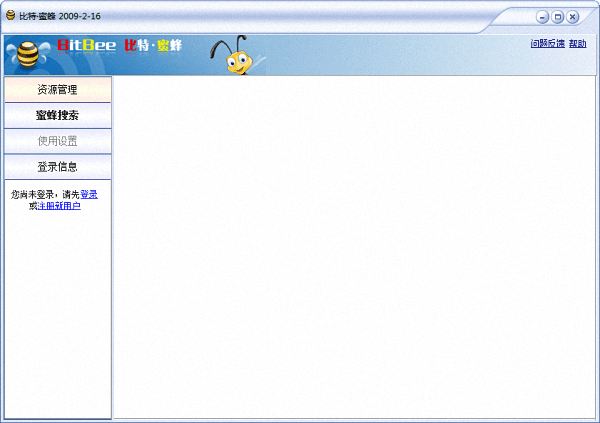Click the 帮助 help link
Image resolution: width=600 pixels, height=423 pixels.
[x=578, y=44]
